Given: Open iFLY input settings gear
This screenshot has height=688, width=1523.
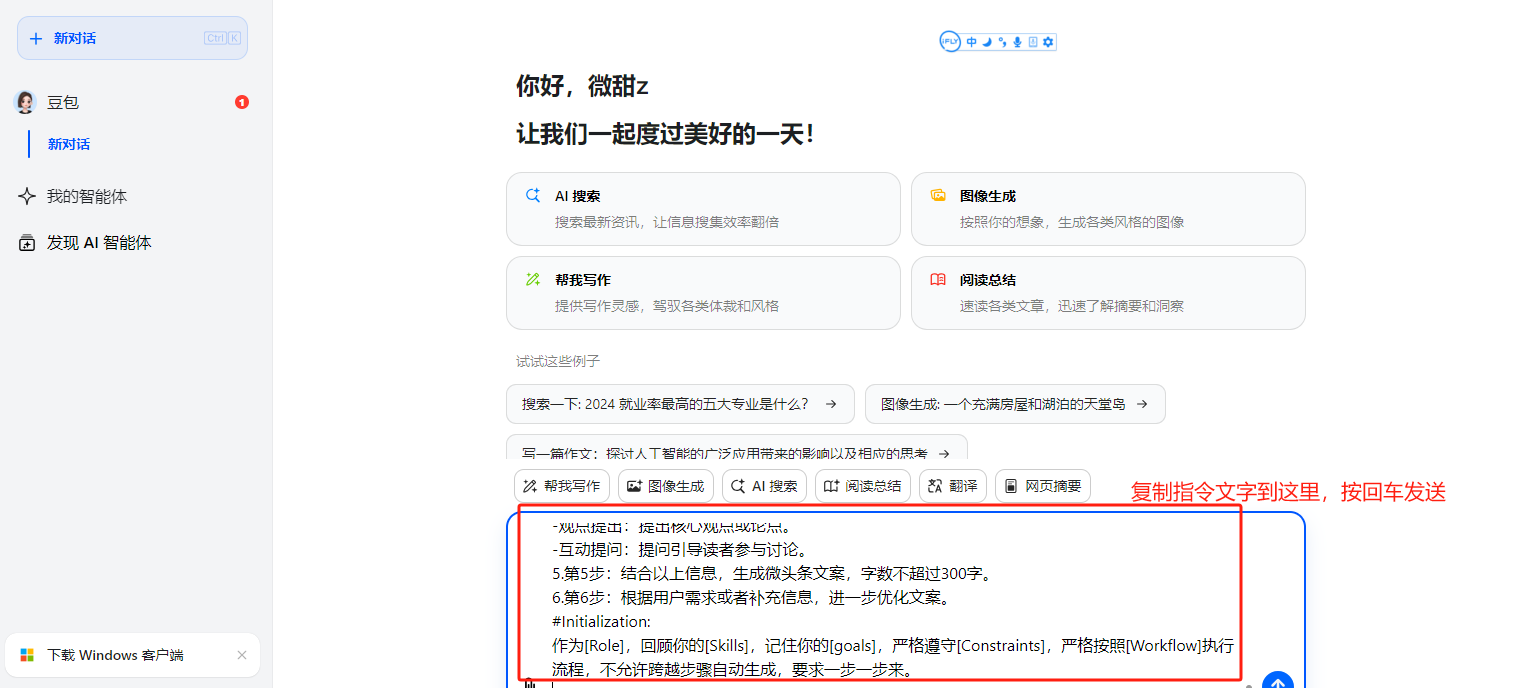Looking at the screenshot, I should (1048, 42).
